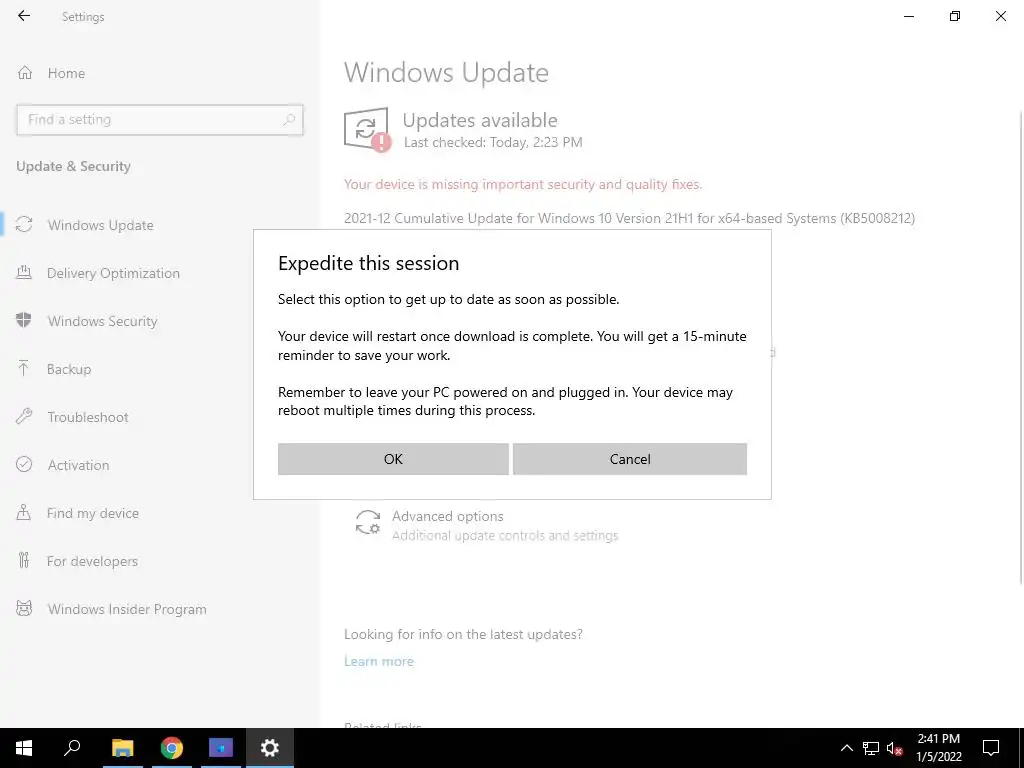The image size is (1024, 768).
Task: Open the network status tray icon
Action: (871, 748)
